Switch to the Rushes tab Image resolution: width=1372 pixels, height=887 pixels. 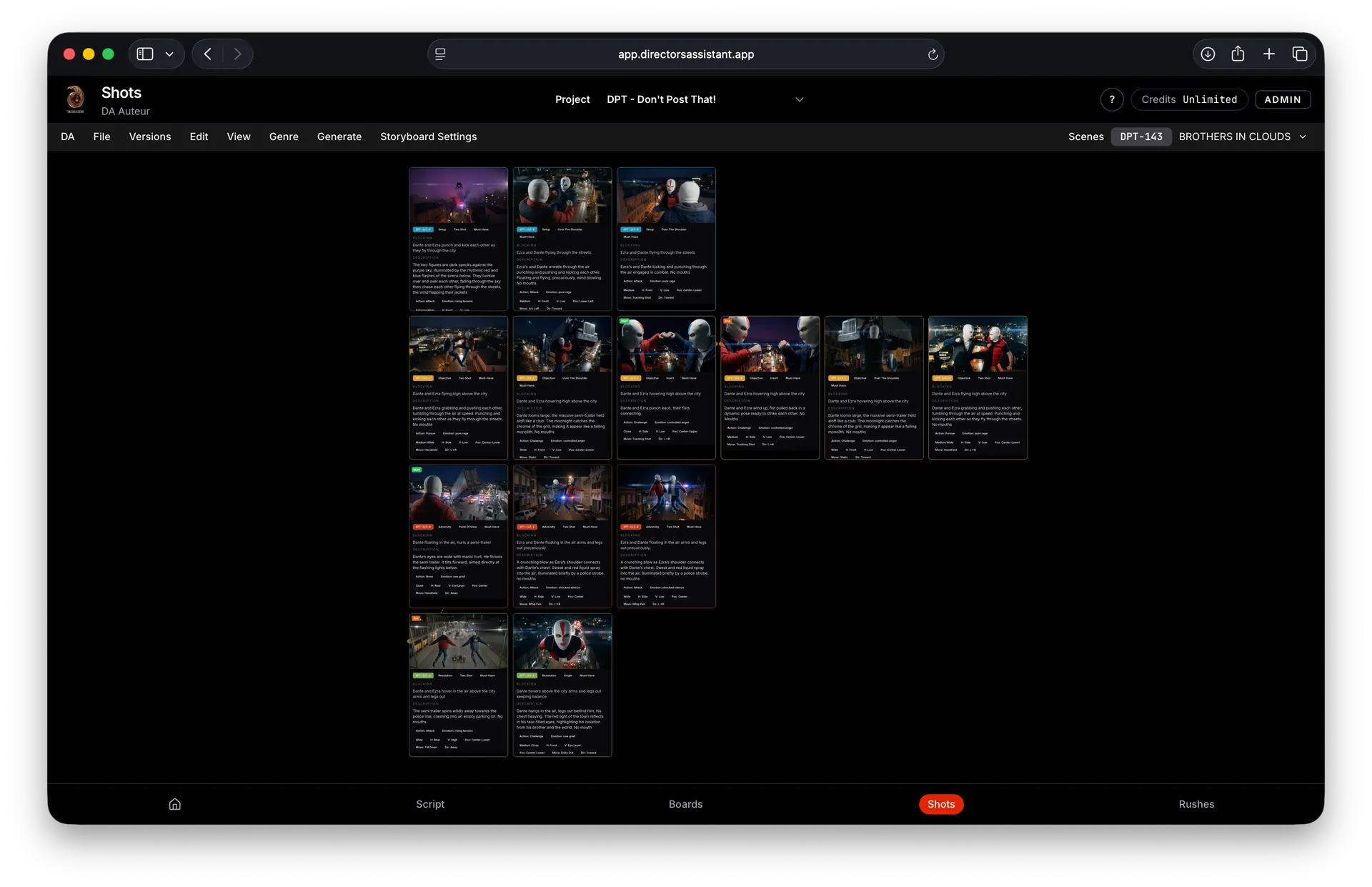pyautogui.click(x=1196, y=804)
